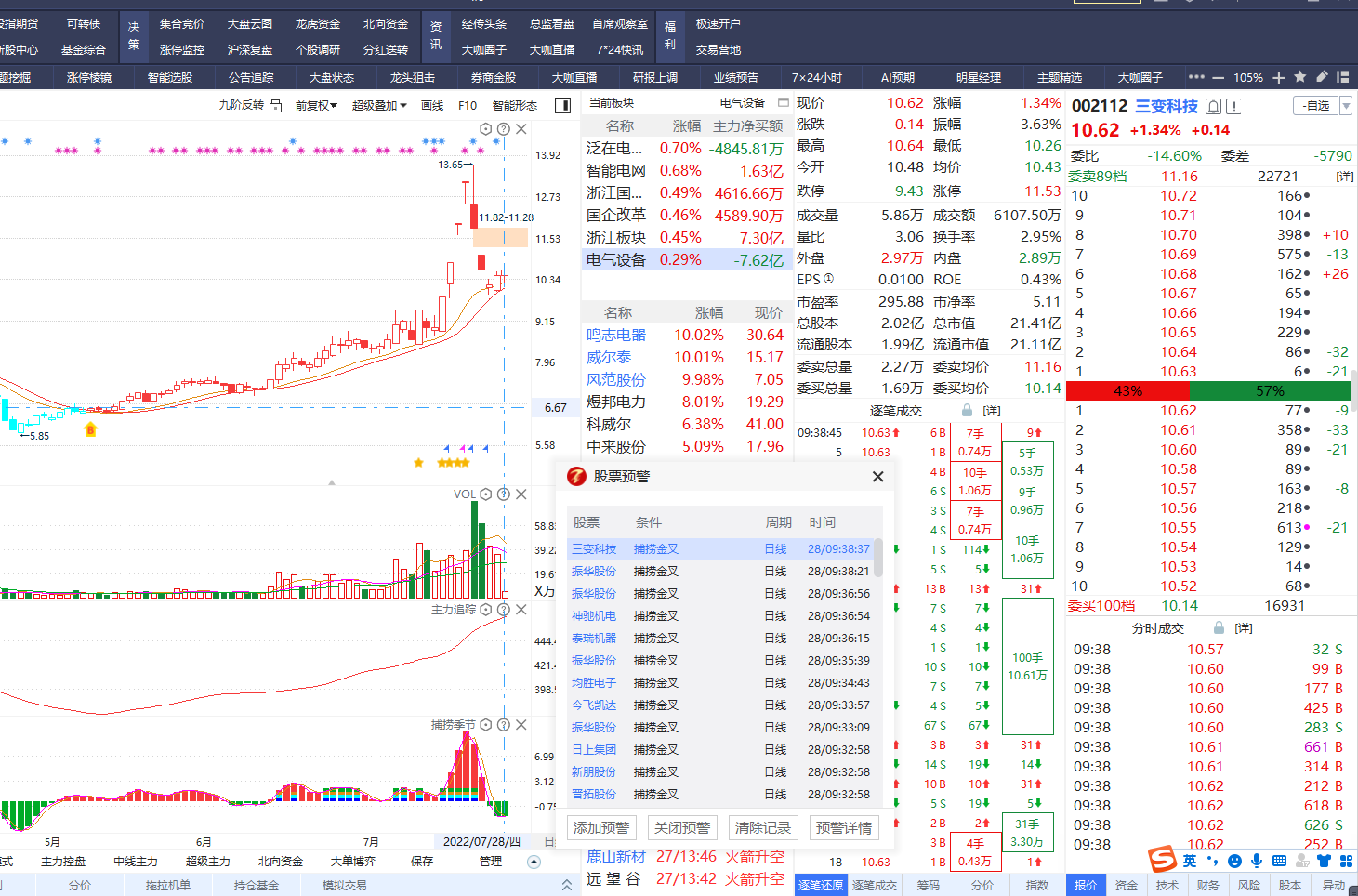Screen dimensions: 1358x896
Task: Click 神驰机电 link in alert list
Action: pos(594,616)
